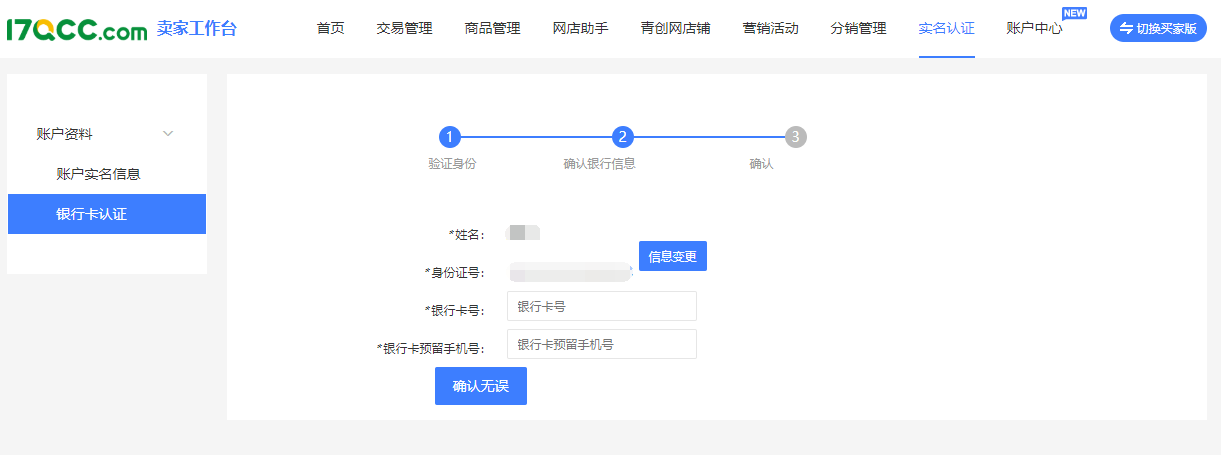Focus the 银行卡号 input field
1221x455 pixels.
click(x=601, y=306)
